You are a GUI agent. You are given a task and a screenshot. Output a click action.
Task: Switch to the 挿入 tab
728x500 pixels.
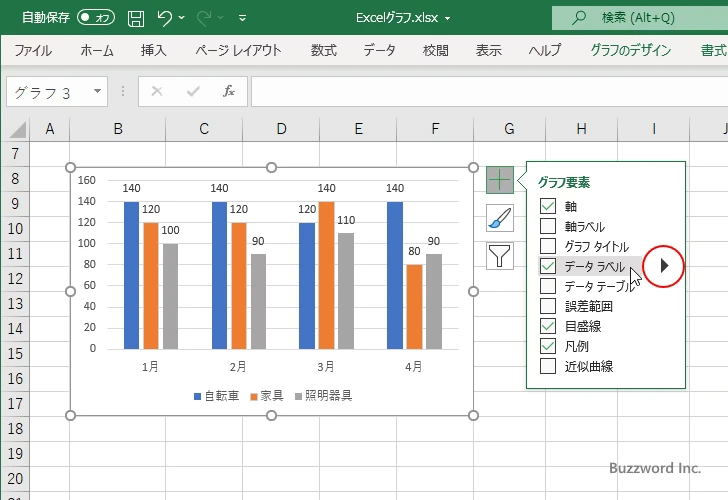[153, 50]
